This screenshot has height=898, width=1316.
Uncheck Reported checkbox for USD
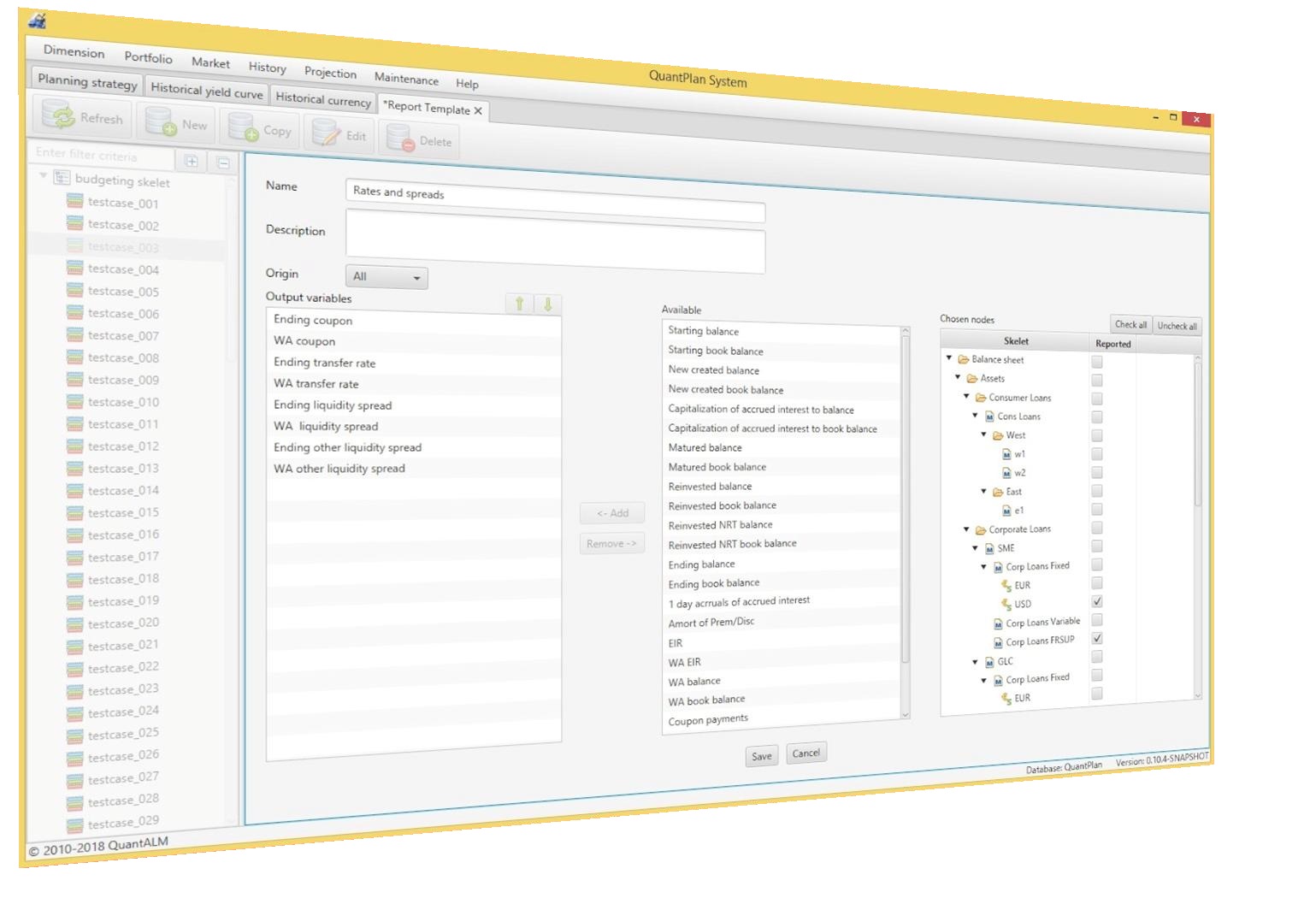(1097, 601)
